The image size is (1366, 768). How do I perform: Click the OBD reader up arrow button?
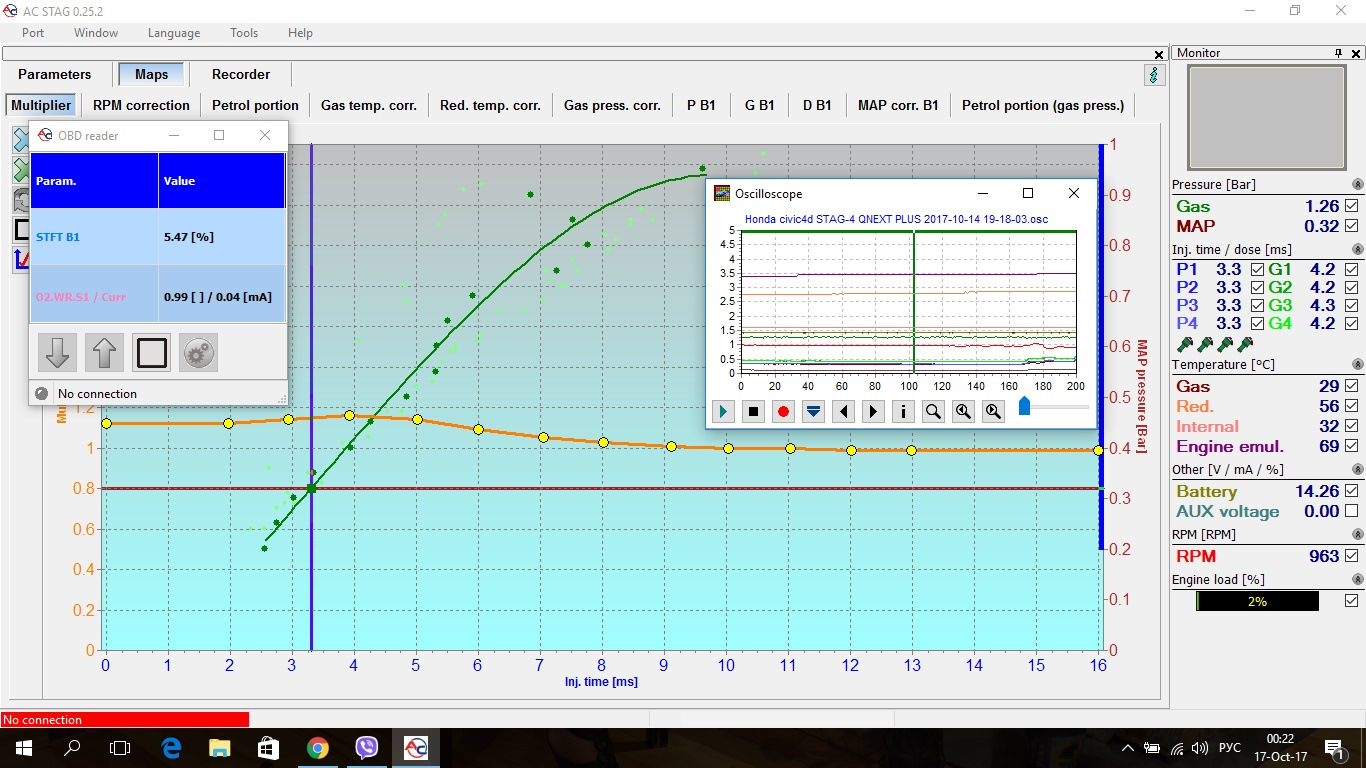coord(104,353)
